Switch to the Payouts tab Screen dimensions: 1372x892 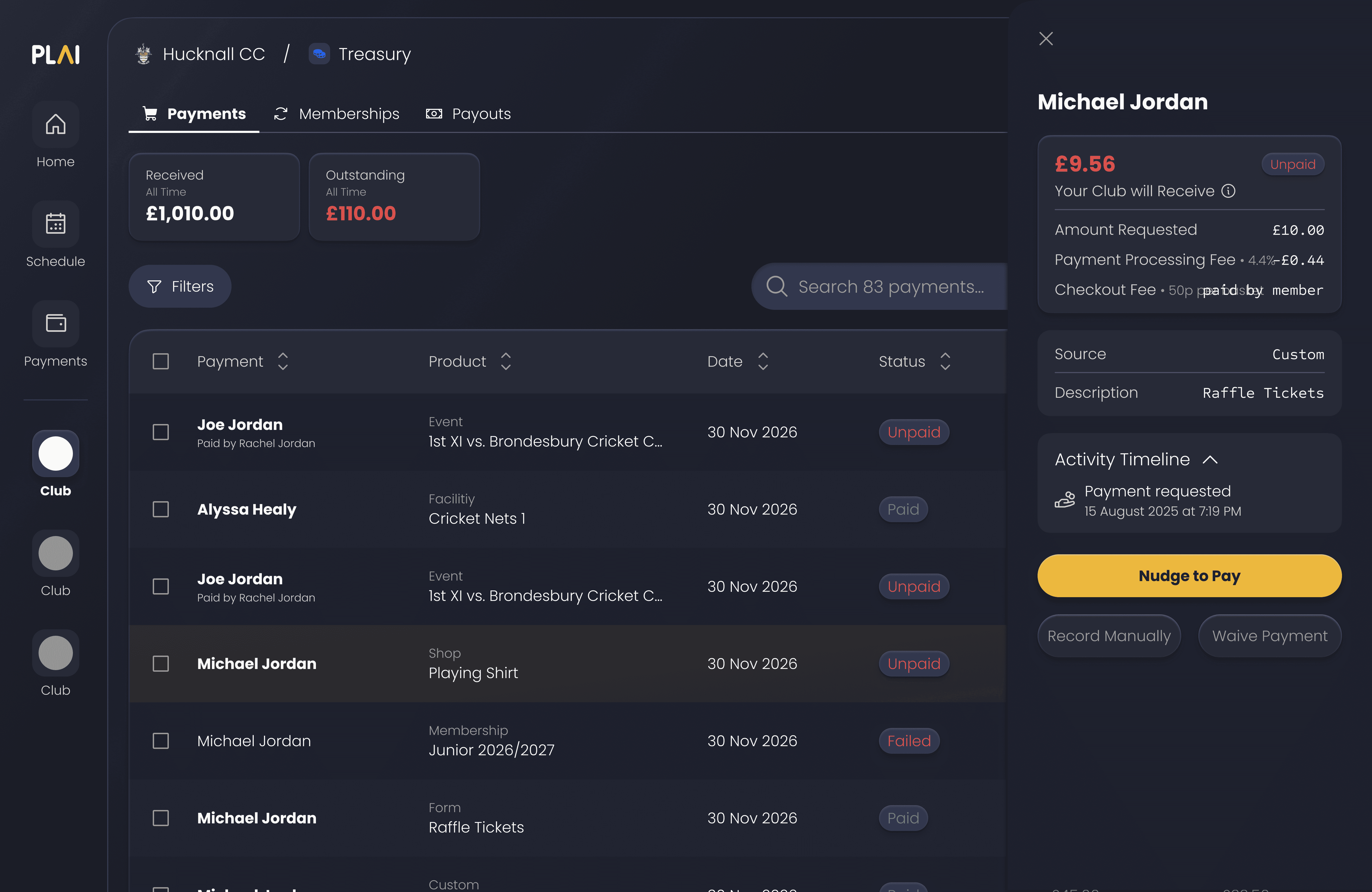(x=468, y=114)
